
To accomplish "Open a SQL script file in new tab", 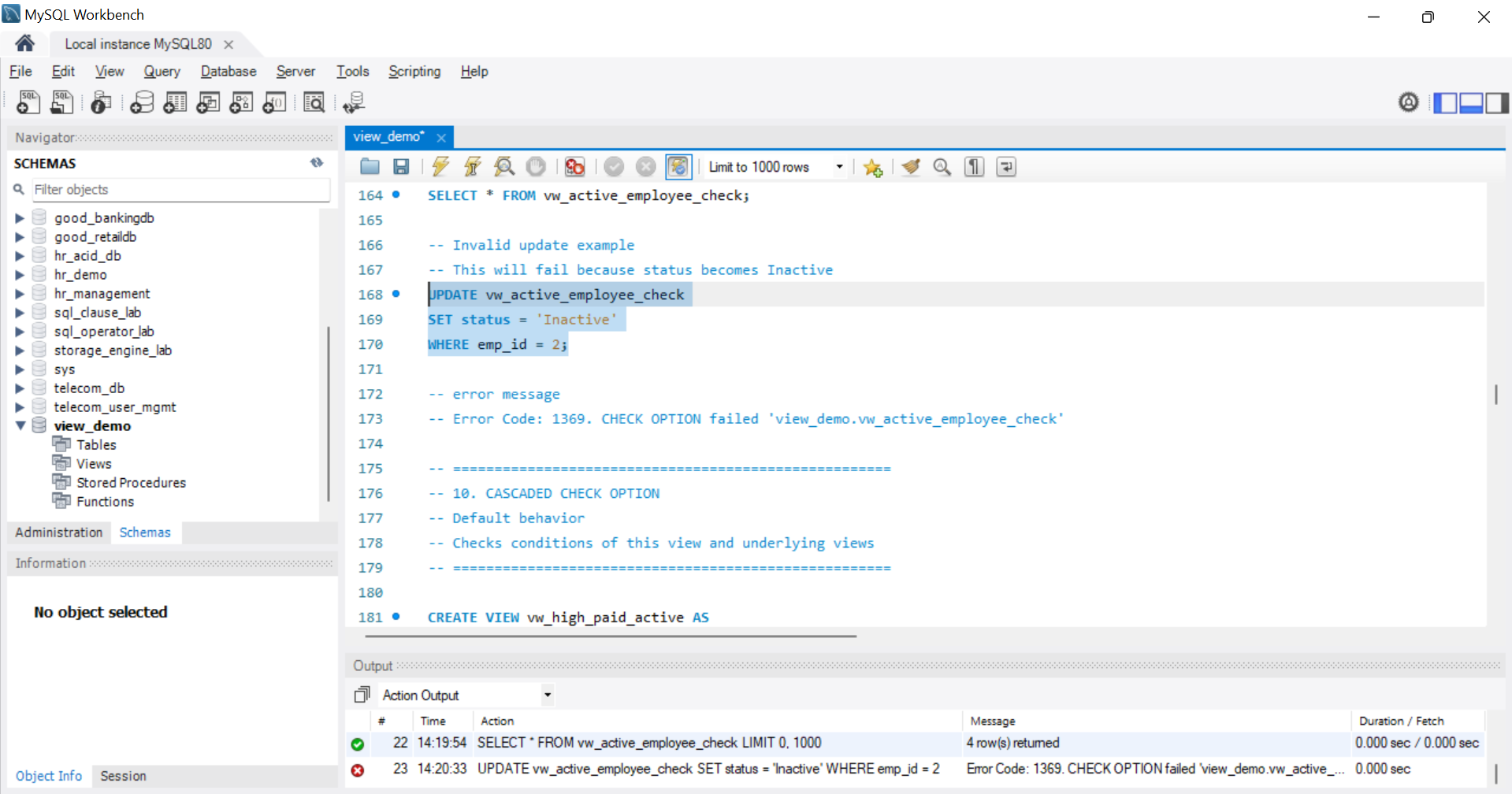I will pos(61,102).
